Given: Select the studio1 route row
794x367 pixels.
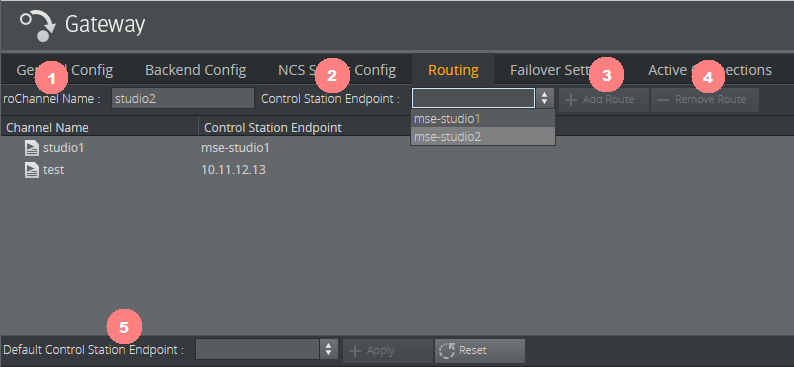Looking at the screenshot, I should (x=397, y=148).
